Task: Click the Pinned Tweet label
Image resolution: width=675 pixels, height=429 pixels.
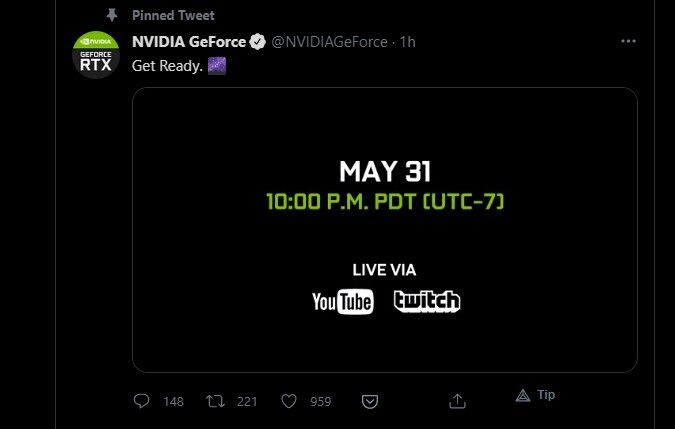Action: [x=173, y=15]
